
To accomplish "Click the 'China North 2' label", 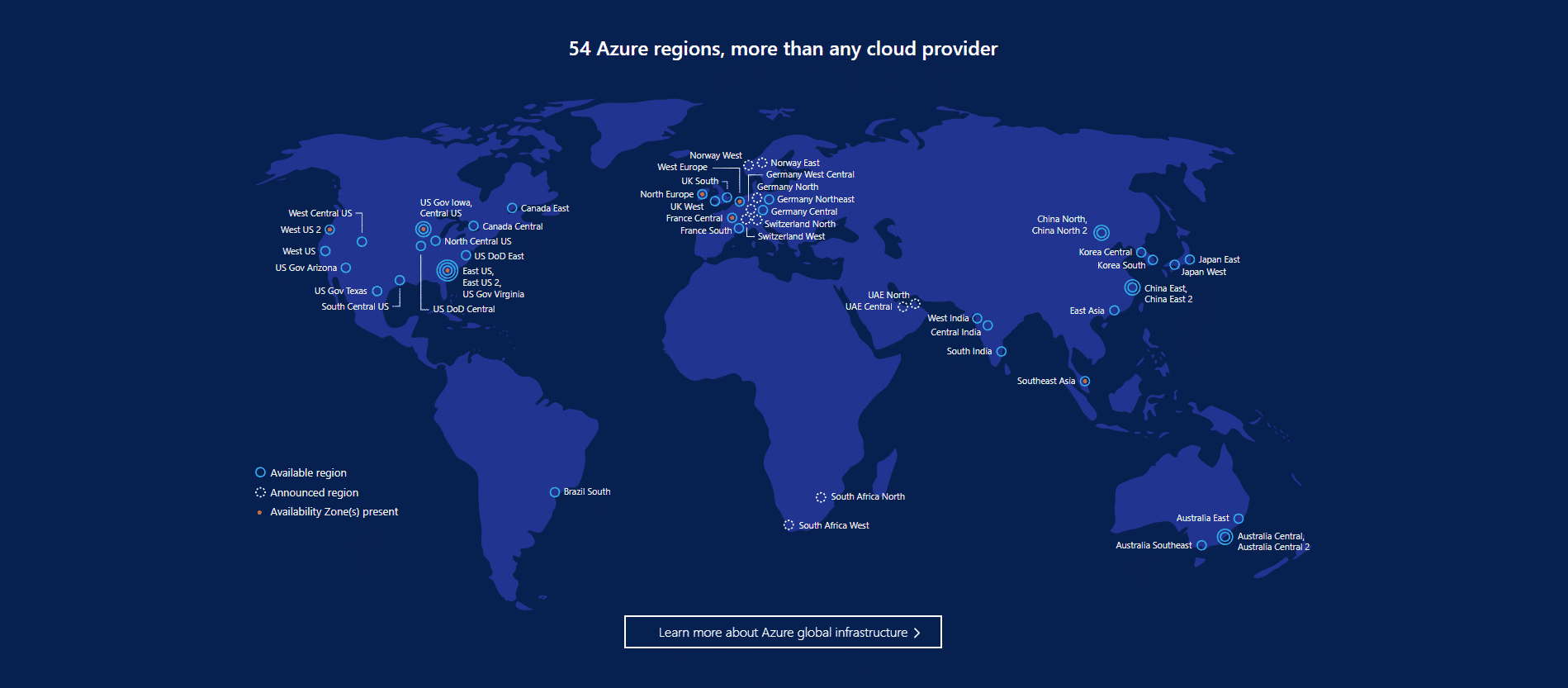I will point(1059,230).
